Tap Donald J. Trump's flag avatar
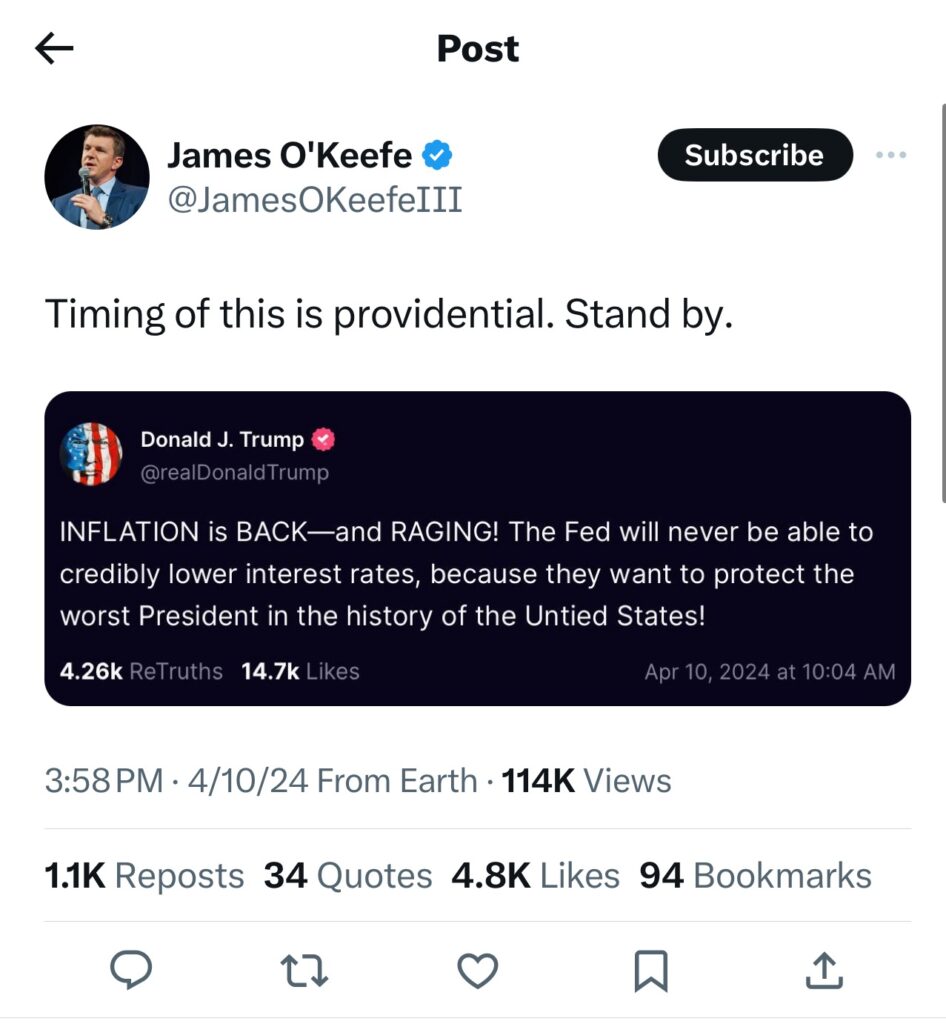The height and width of the screenshot is (1024, 946). click(91, 455)
